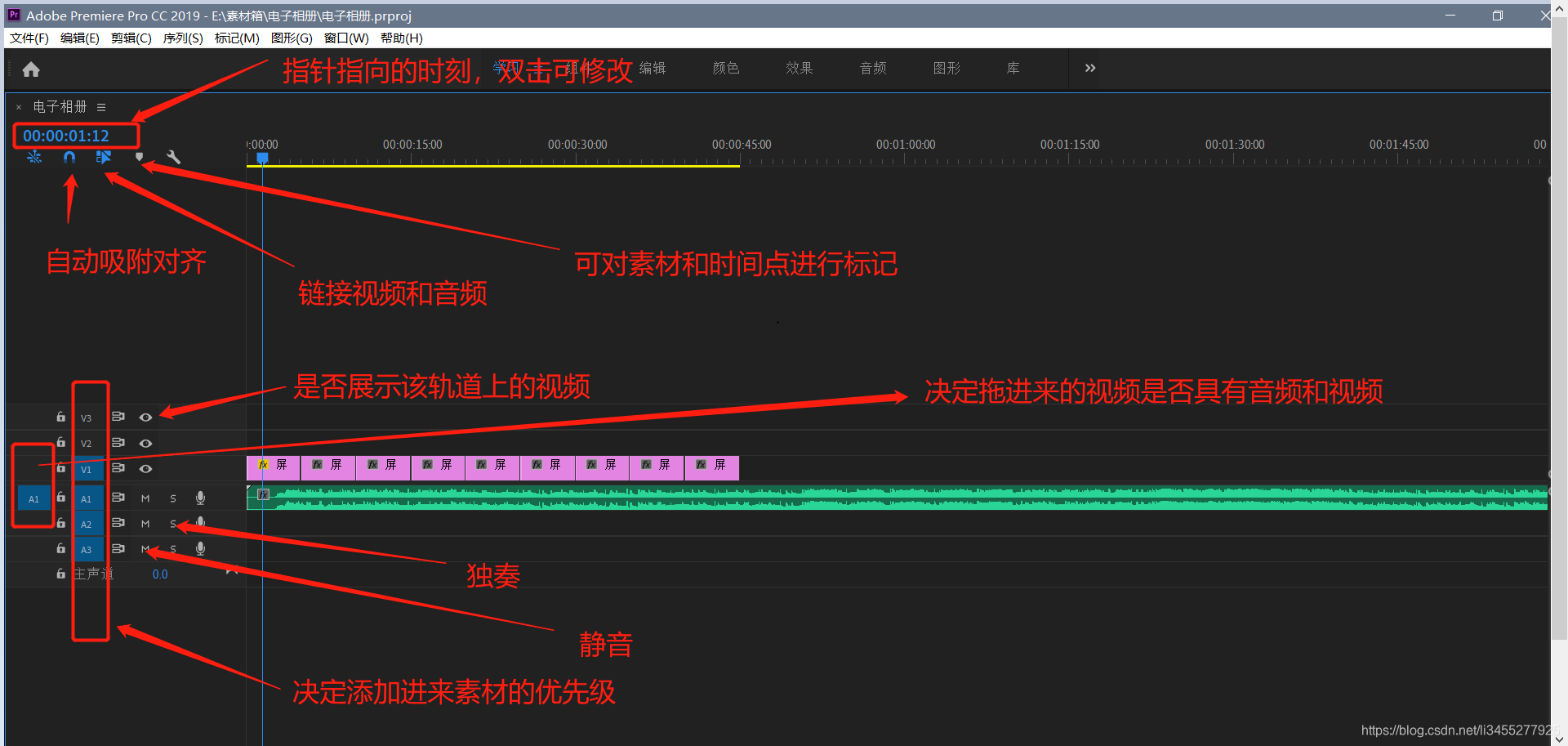Screen dimensions: 1568x746
Task: Toggle lock on track V3
Action: tap(60, 417)
